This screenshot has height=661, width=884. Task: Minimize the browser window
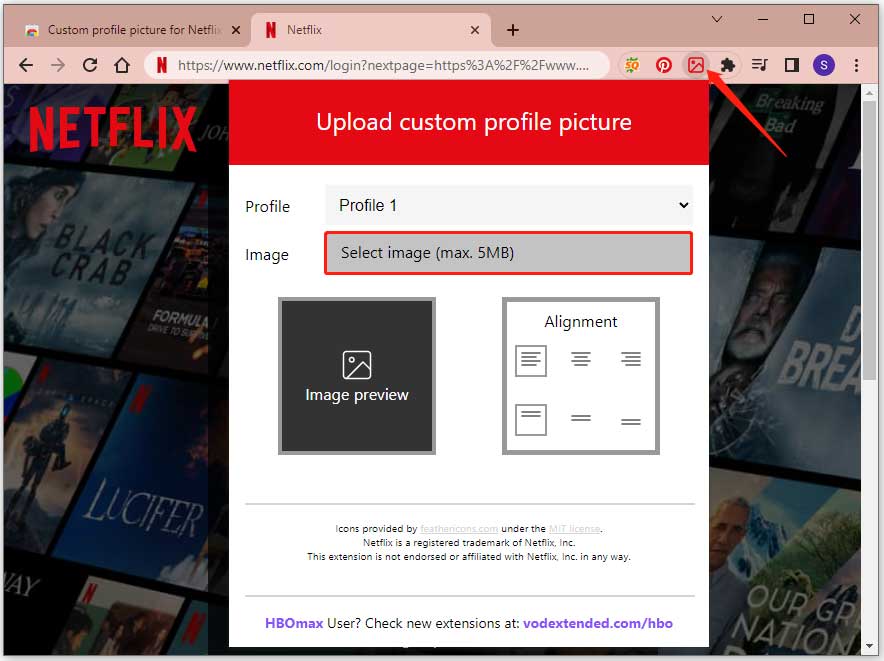click(763, 19)
